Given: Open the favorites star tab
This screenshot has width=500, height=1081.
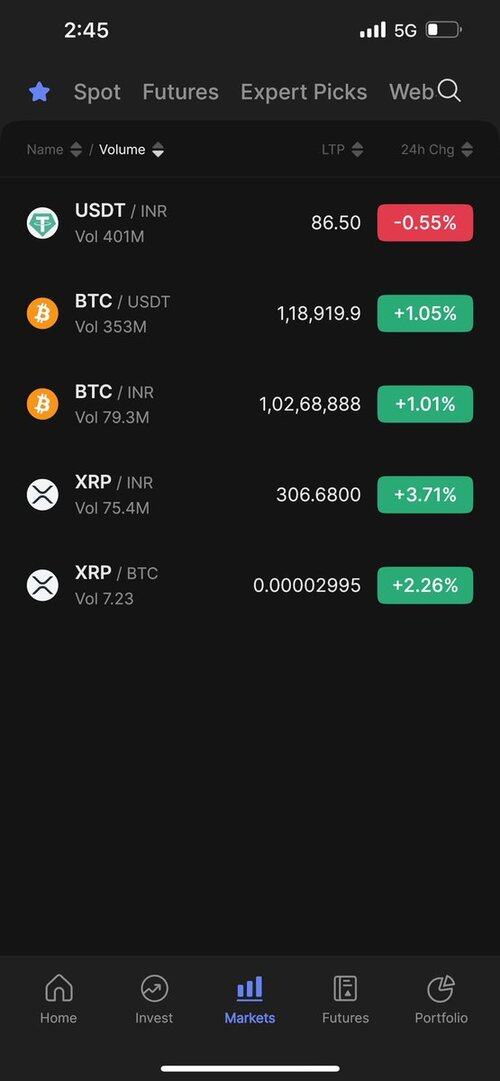Looking at the screenshot, I should (39, 92).
